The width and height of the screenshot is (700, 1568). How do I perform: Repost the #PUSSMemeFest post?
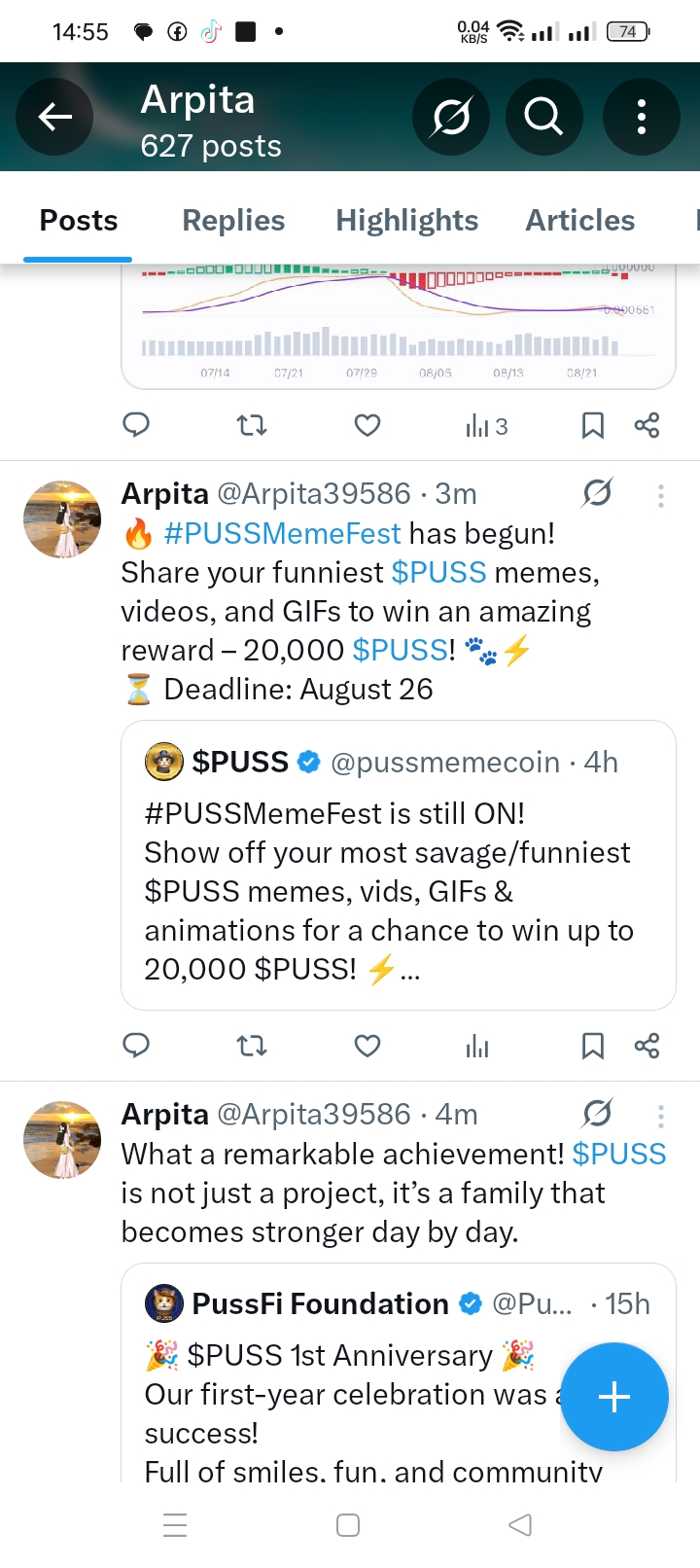pyautogui.click(x=252, y=1046)
